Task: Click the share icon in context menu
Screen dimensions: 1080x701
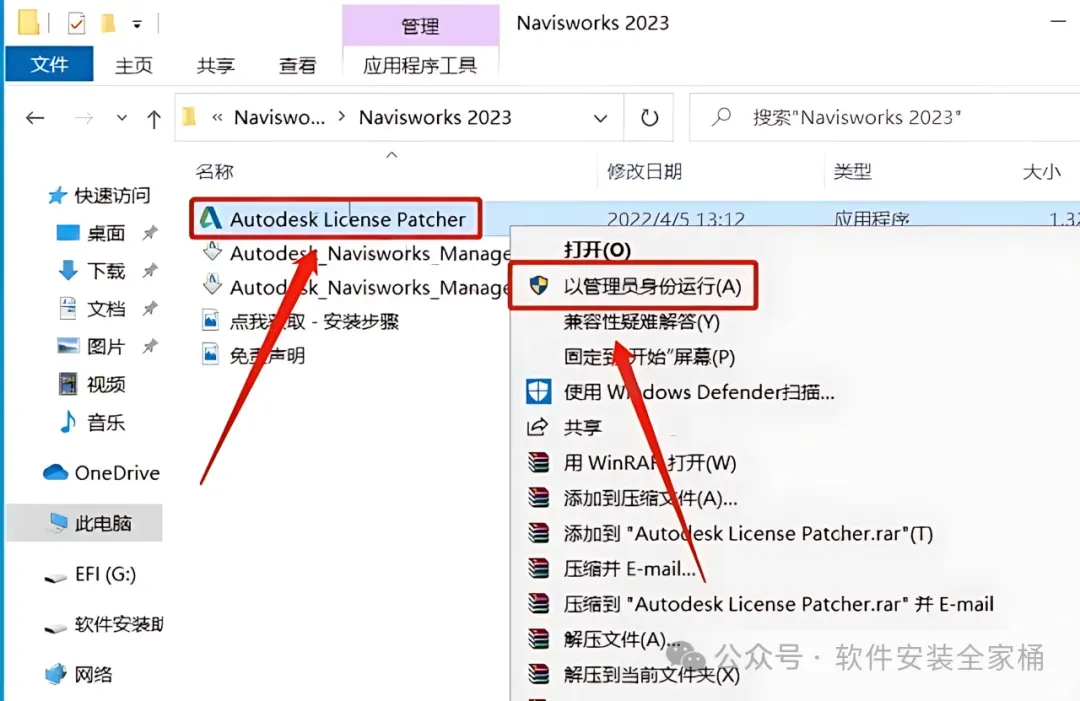Action: tap(537, 428)
